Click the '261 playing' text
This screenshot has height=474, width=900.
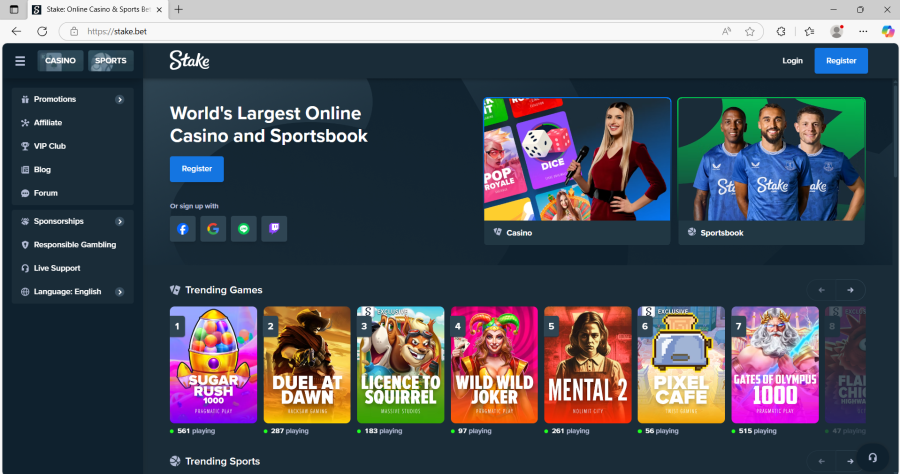tap(570, 431)
